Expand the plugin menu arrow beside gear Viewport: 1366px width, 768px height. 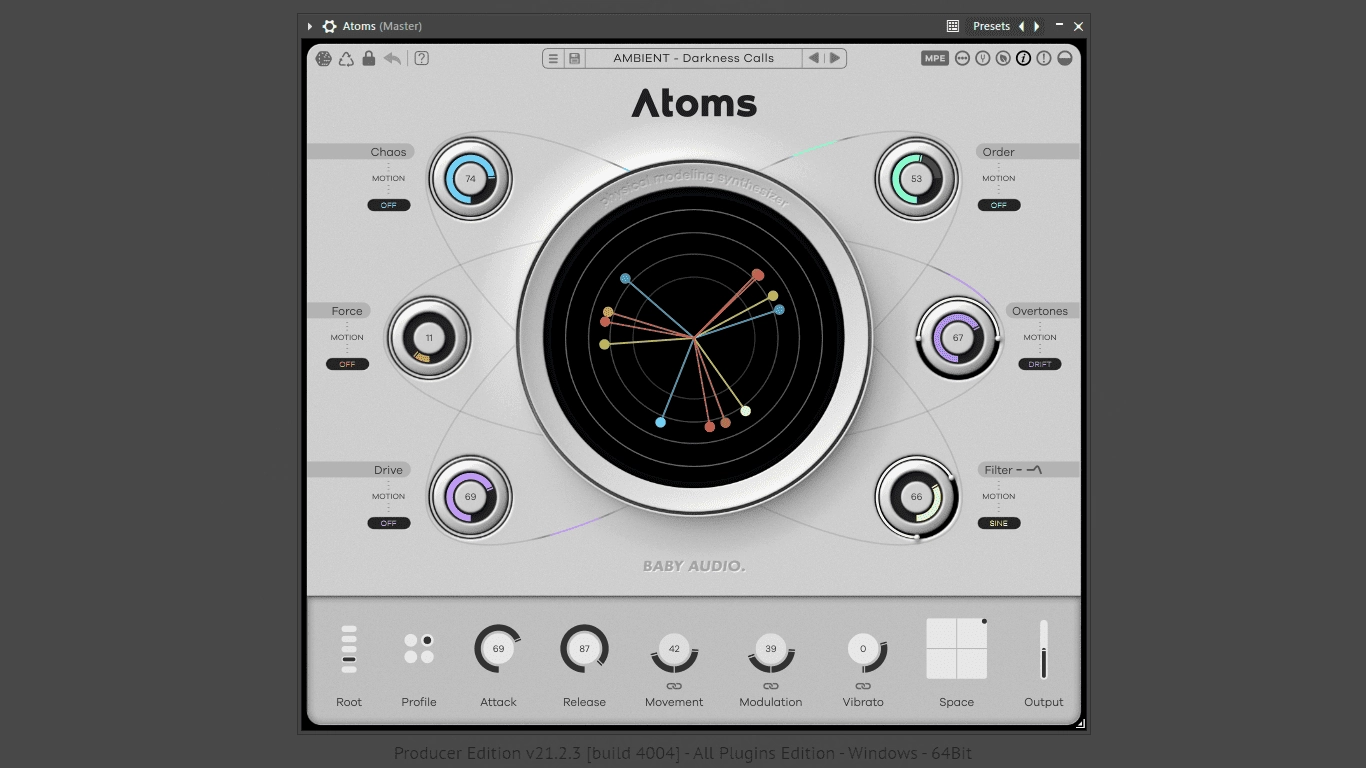[x=310, y=26]
